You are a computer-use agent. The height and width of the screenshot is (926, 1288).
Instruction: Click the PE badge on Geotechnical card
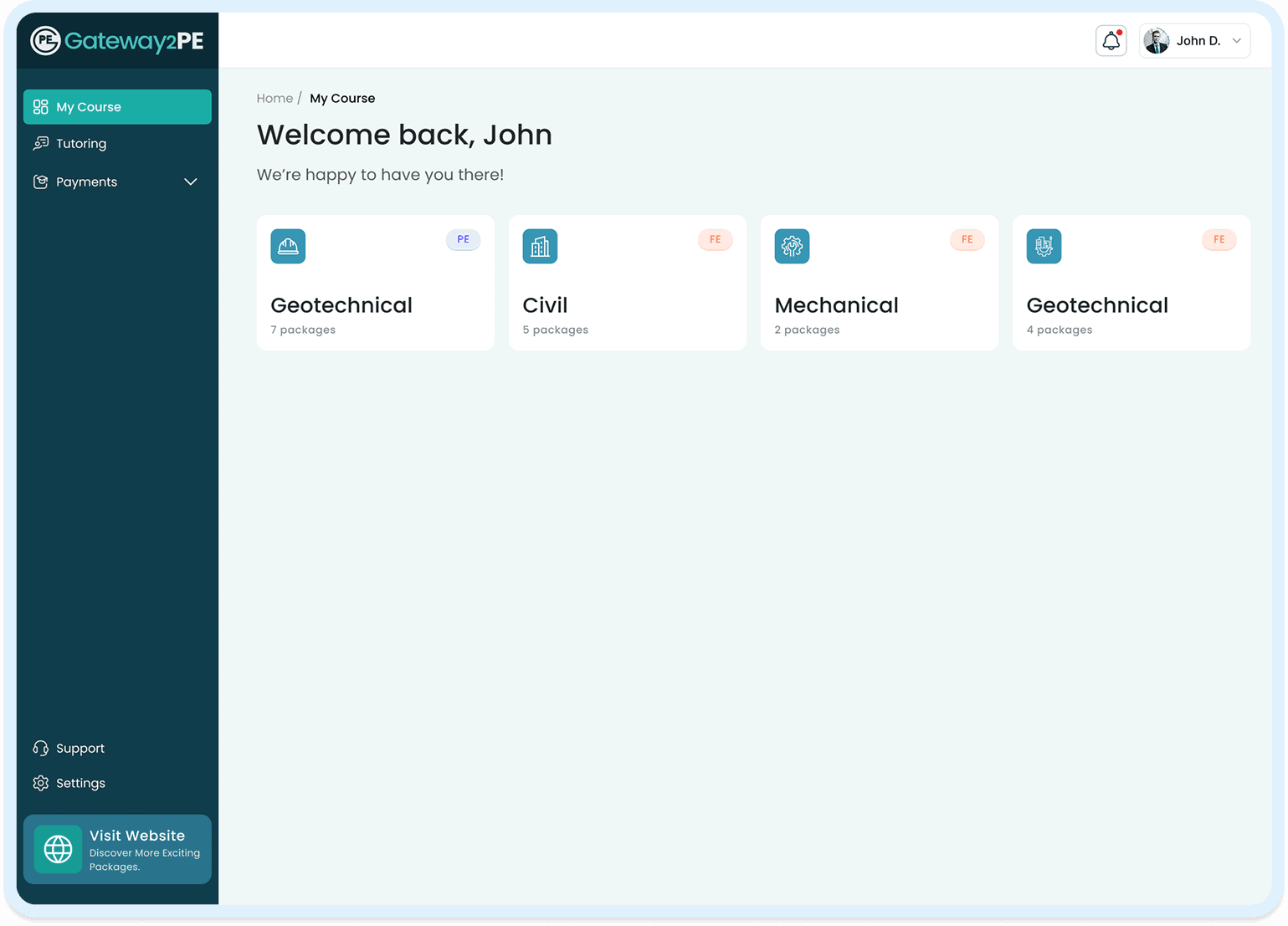tap(463, 239)
